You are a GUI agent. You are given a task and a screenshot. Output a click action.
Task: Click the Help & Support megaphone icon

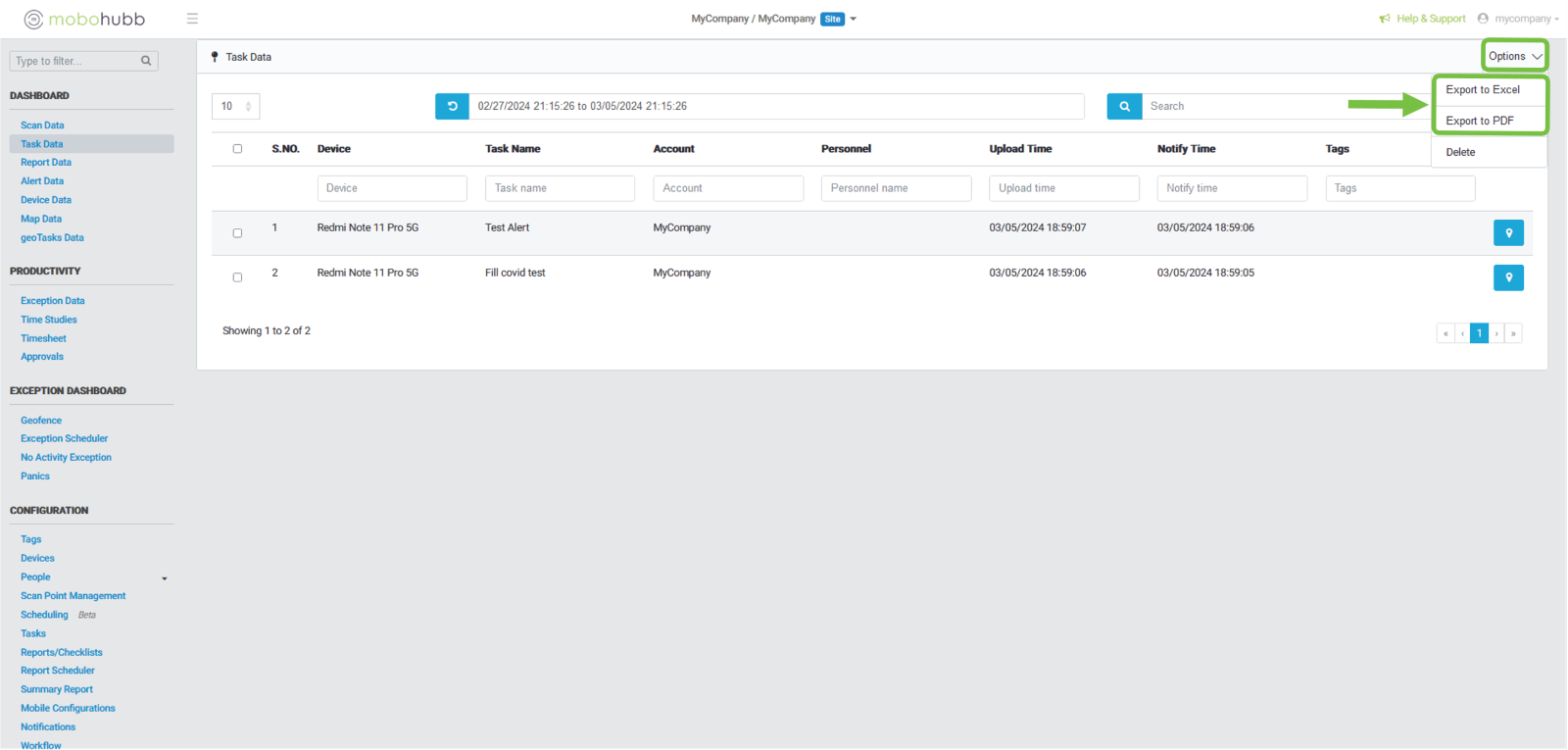pyautogui.click(x=1385, y=19)
